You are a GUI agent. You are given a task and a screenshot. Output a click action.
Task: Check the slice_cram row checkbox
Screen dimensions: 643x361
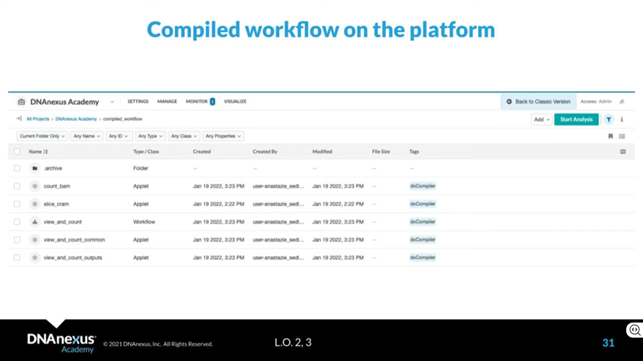[17, 204]
